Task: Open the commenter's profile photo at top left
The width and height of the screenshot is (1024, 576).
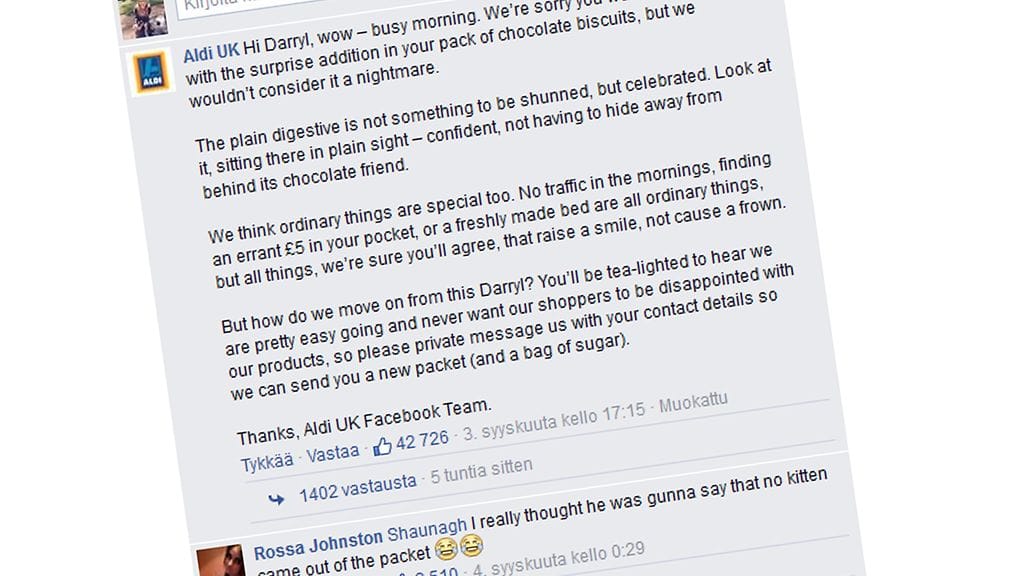Action: (143, 18)
